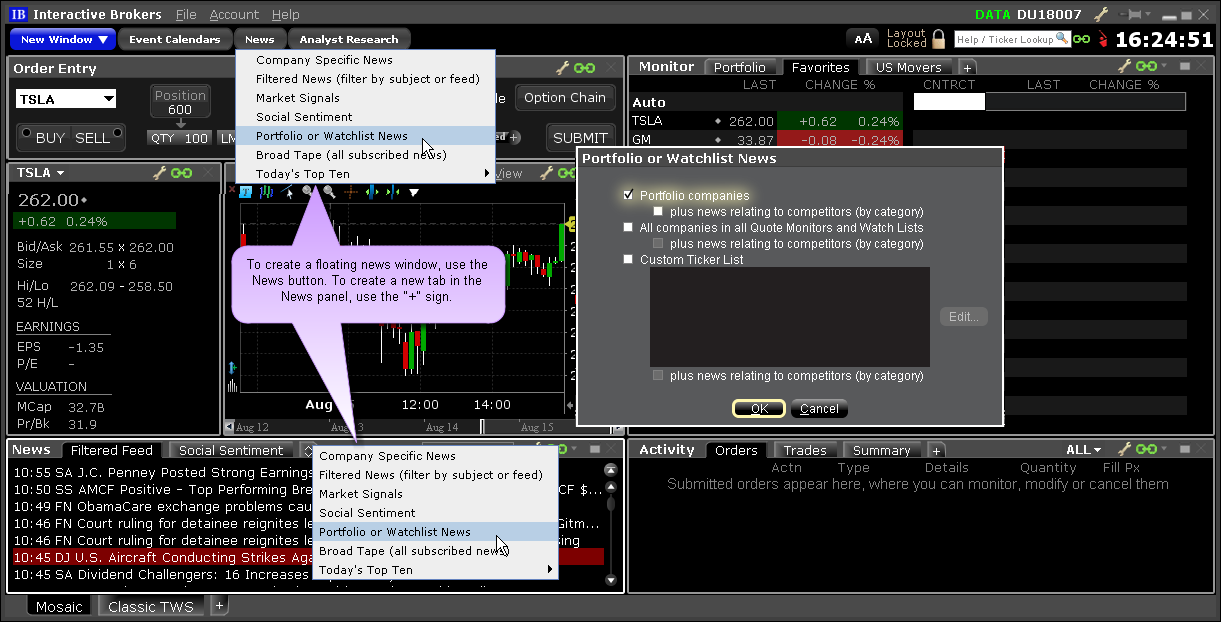Open Activity panel wrench settings icon
Screen dimensions: 1221x622
(1125, 450)
